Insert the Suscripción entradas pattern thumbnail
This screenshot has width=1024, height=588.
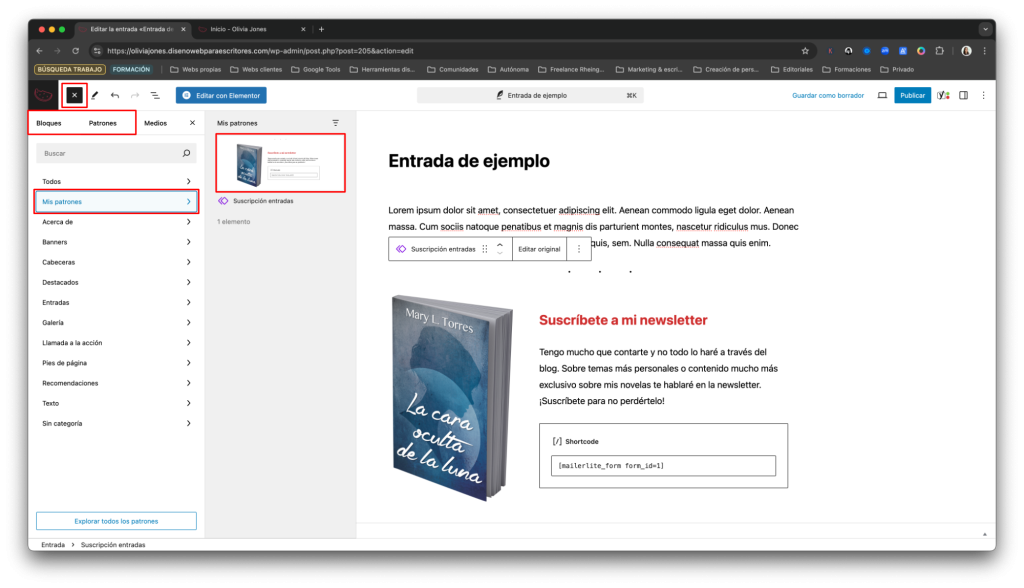click(x=281, y=163)
